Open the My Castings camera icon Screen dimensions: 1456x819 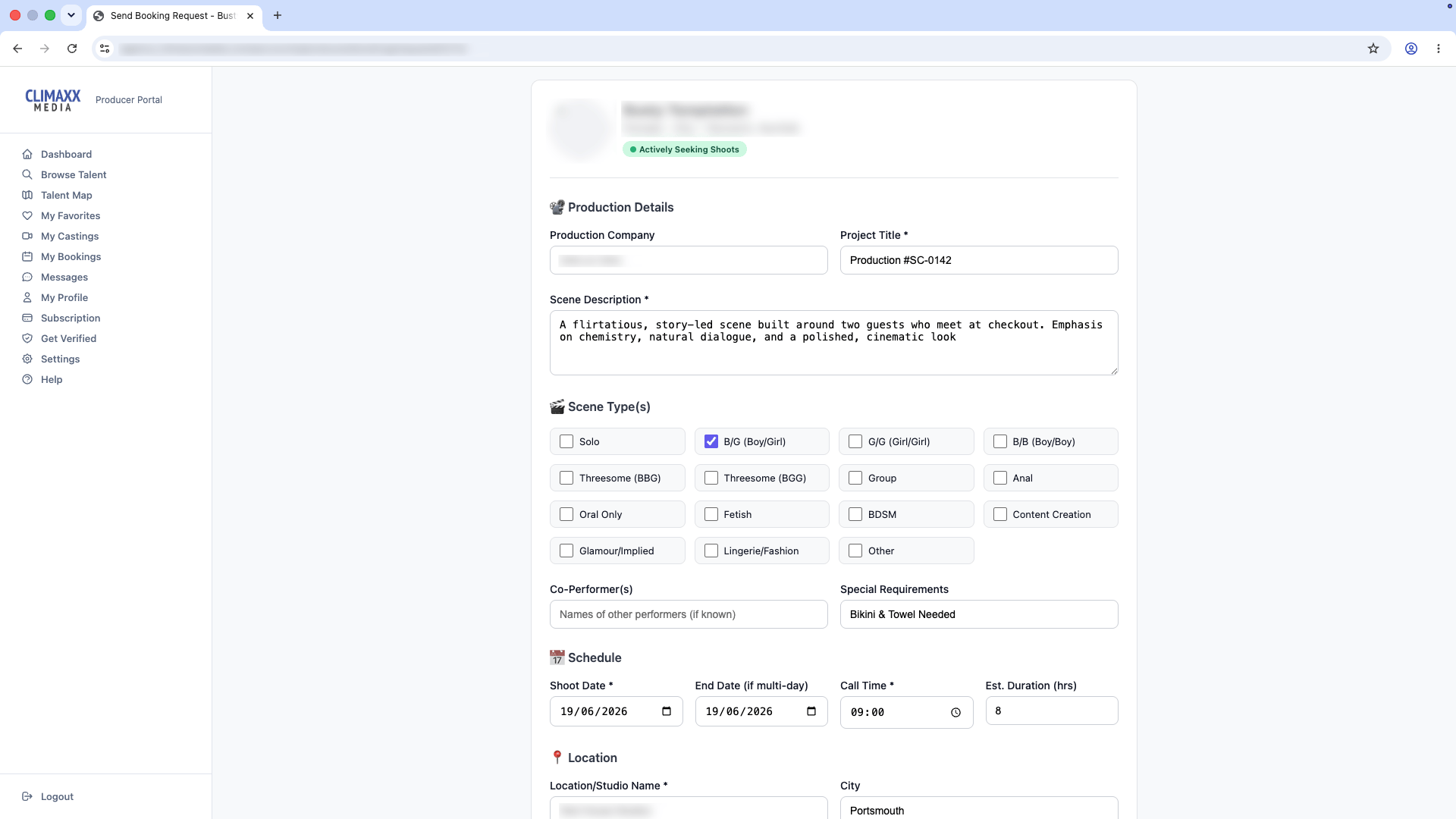pyautogui.click(x=27, y=236)
